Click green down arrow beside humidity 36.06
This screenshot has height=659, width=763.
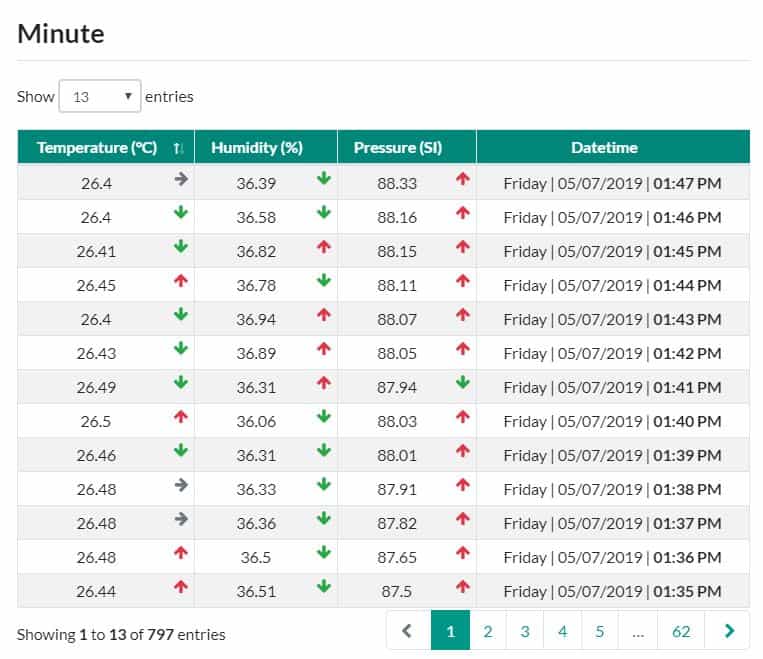[324, 417]
